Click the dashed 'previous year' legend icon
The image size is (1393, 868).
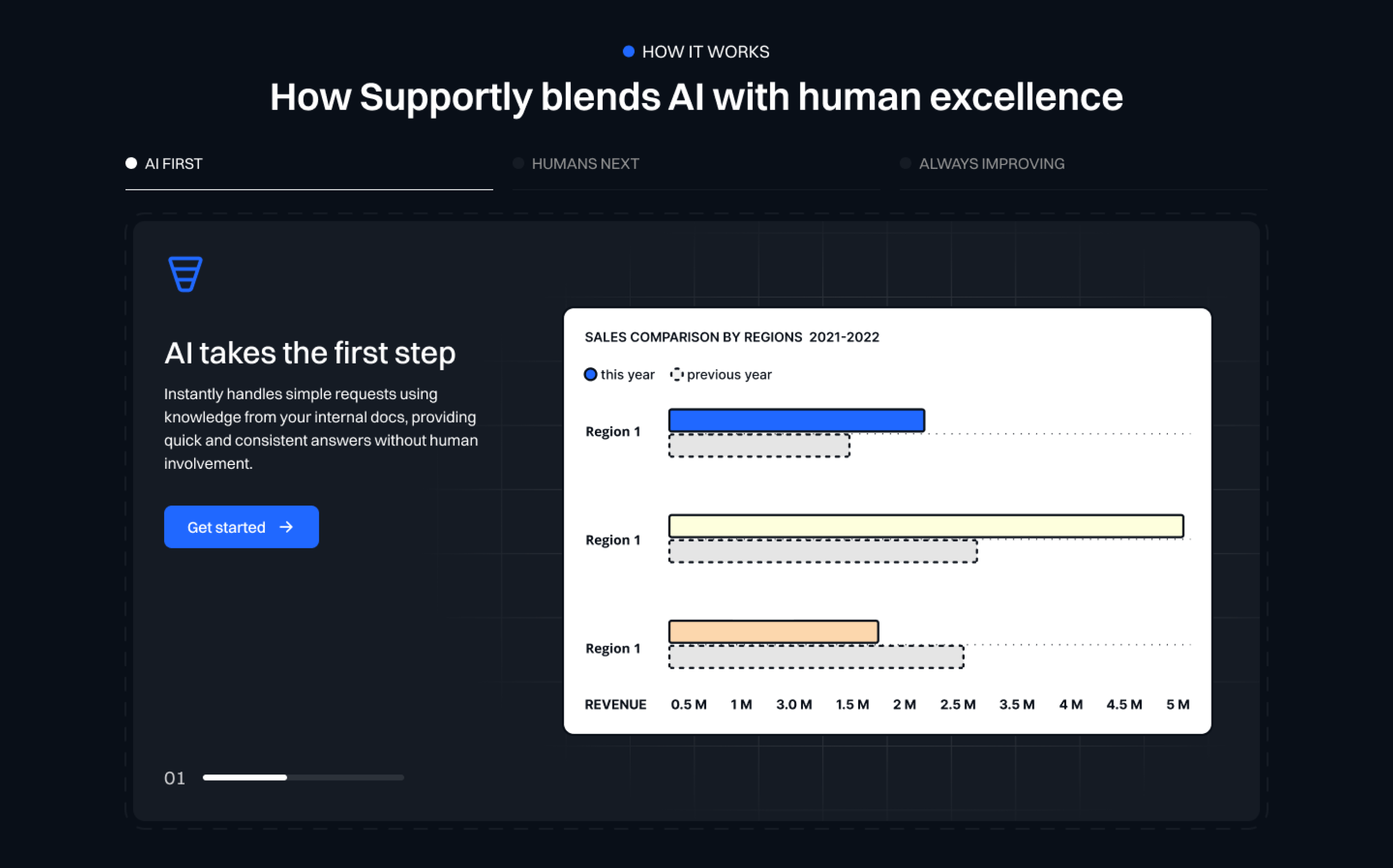point(677,374)
